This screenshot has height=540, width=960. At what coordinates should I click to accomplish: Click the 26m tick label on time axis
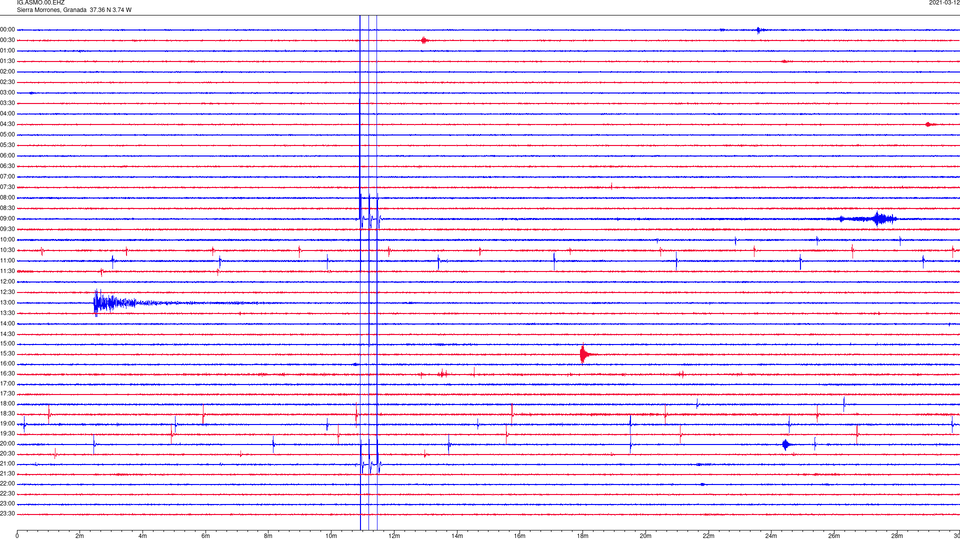tap(834, 536)
